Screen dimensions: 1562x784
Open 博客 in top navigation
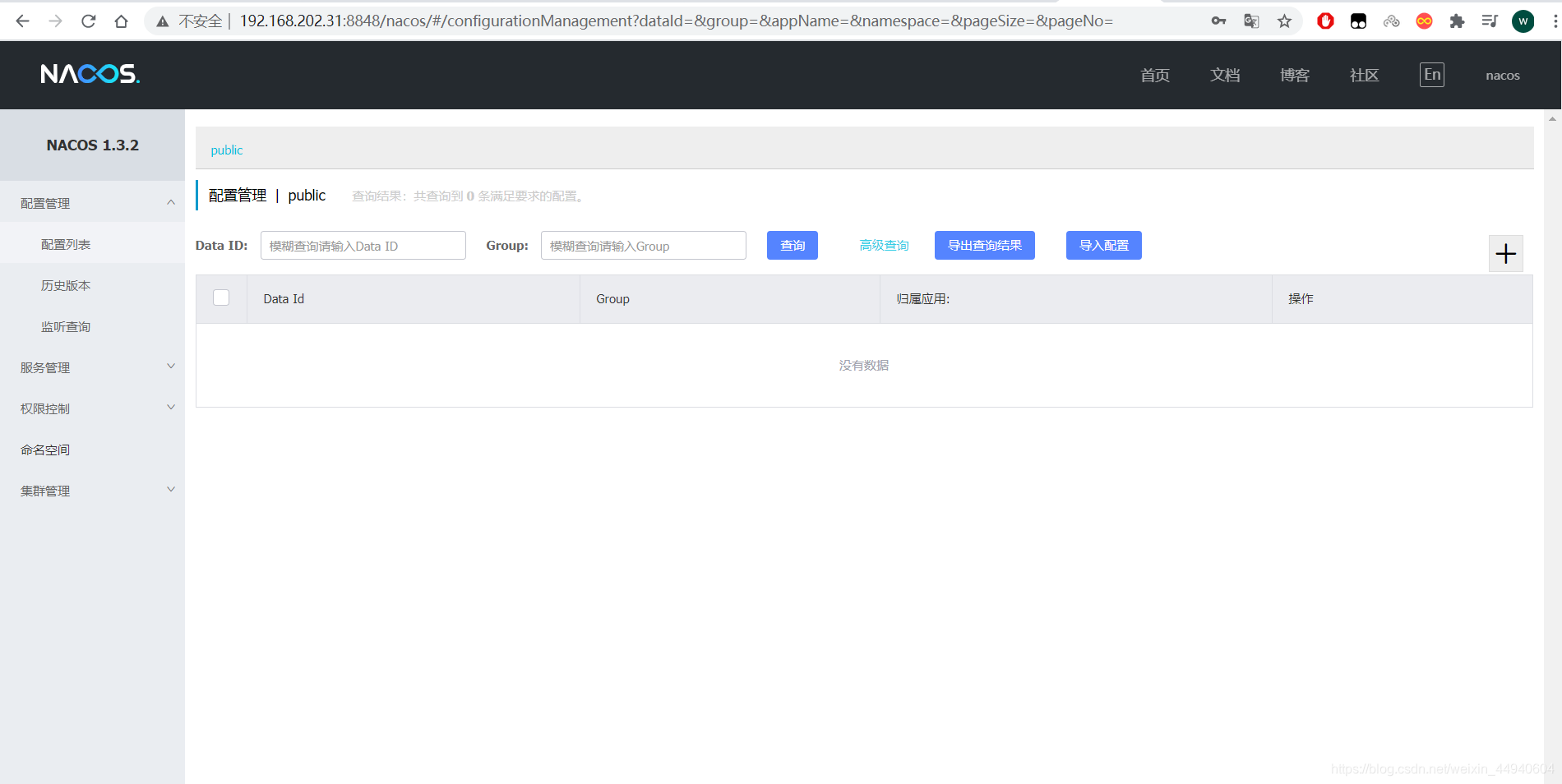(x=1294, y=75)
